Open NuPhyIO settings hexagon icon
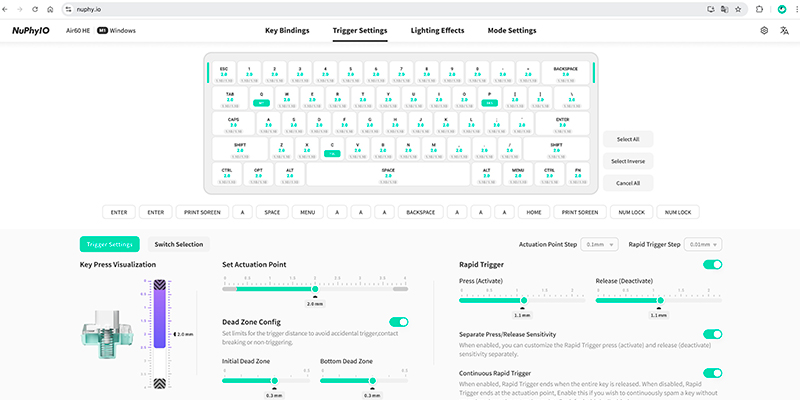The image size is (800, 400). (x=764, y=31)
